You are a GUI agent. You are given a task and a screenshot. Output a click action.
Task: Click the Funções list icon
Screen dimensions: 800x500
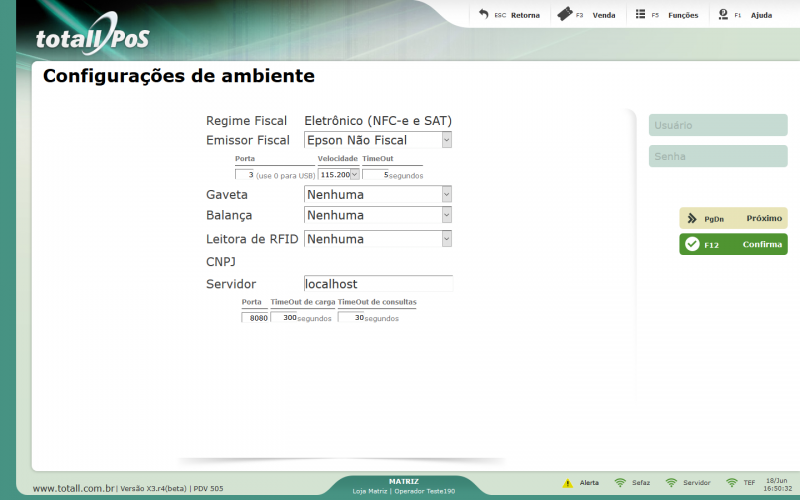(640, 14)
